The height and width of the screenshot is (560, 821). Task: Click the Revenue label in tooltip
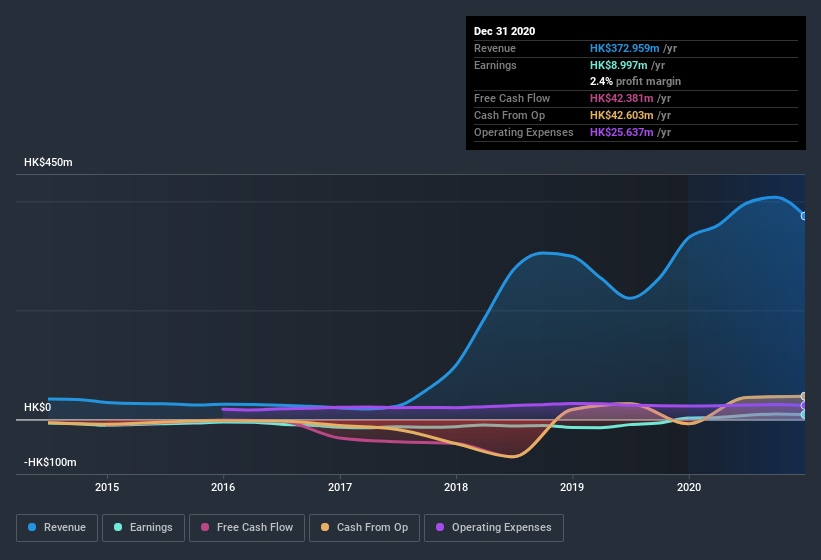pyautogui.click(x=495, y=48)
